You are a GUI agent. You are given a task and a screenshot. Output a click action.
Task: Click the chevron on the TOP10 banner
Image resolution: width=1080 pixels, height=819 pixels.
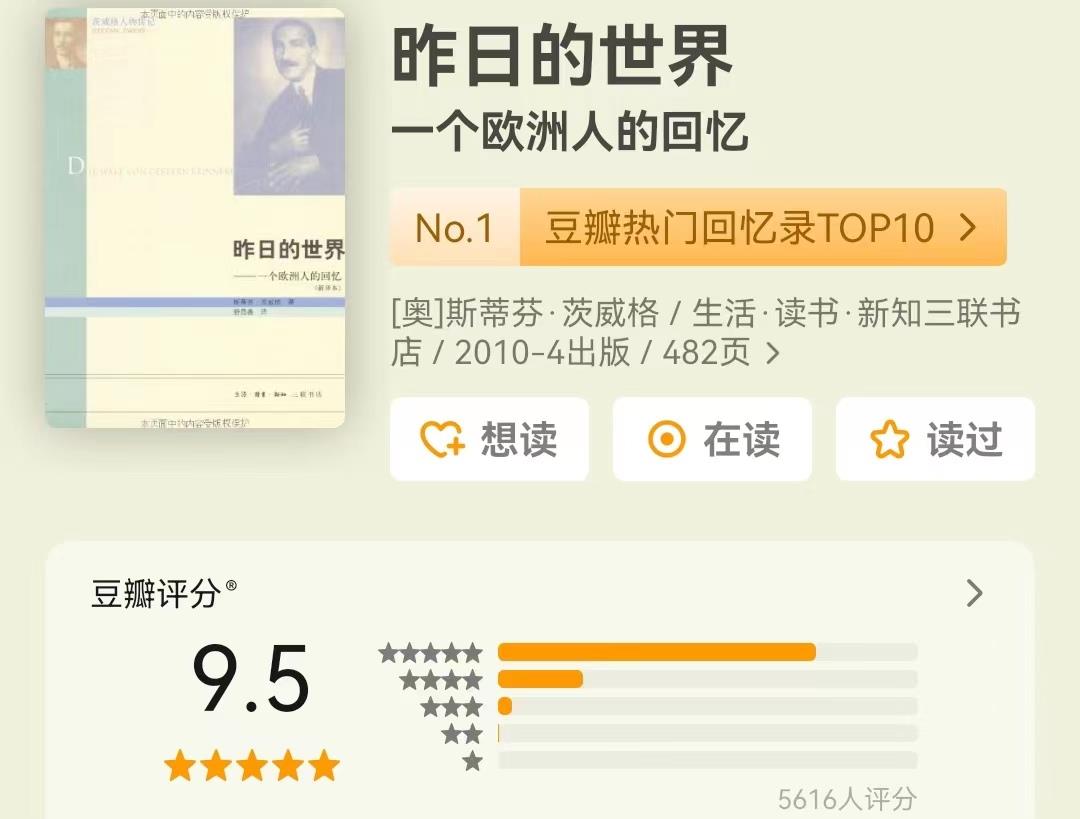click(968, 227)
